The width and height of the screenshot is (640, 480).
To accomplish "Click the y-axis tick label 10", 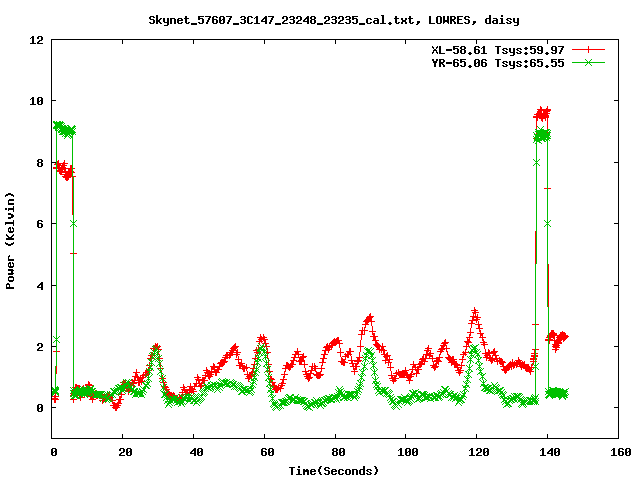I will tap(36, 101).
